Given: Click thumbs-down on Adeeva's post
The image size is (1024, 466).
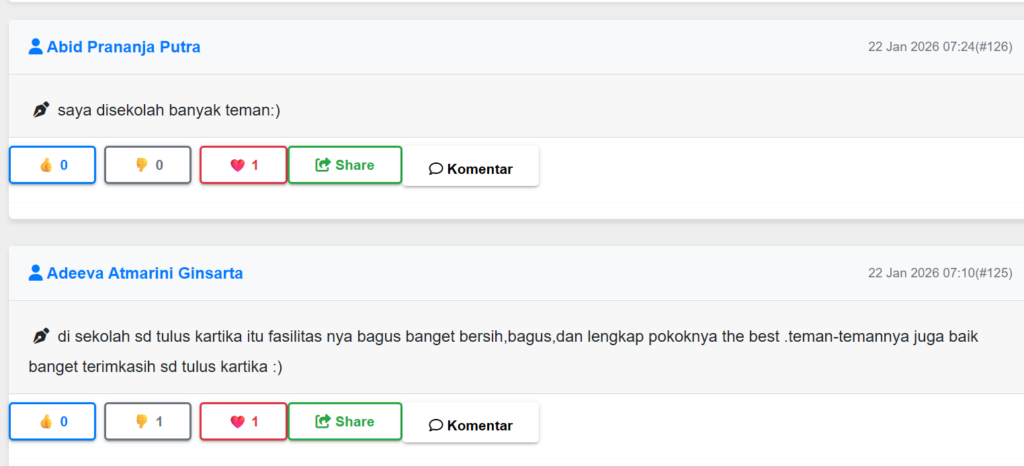Looking at the screenshot, I should (x=147, y=422).
